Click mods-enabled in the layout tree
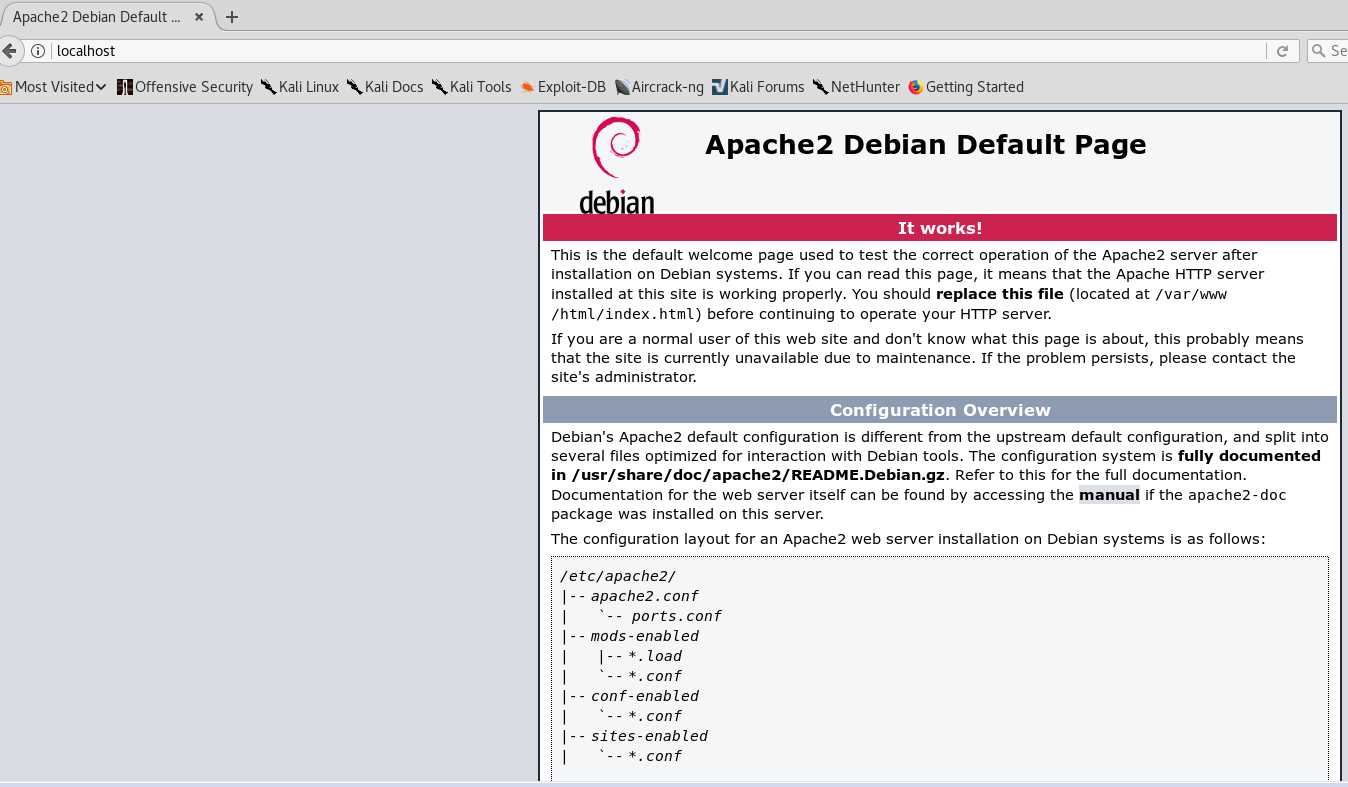1348x787 pixels. pos(644,636)
